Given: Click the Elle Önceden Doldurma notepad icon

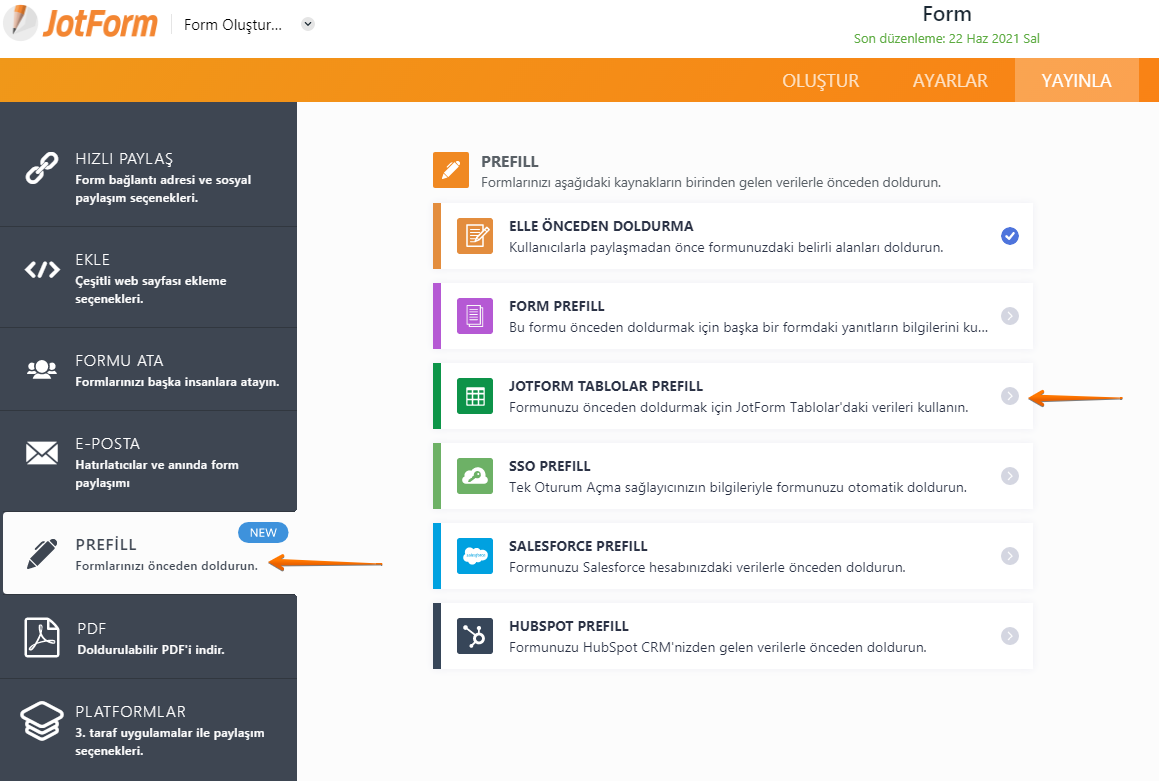Looking at the screenshot, I should (475, 236).
